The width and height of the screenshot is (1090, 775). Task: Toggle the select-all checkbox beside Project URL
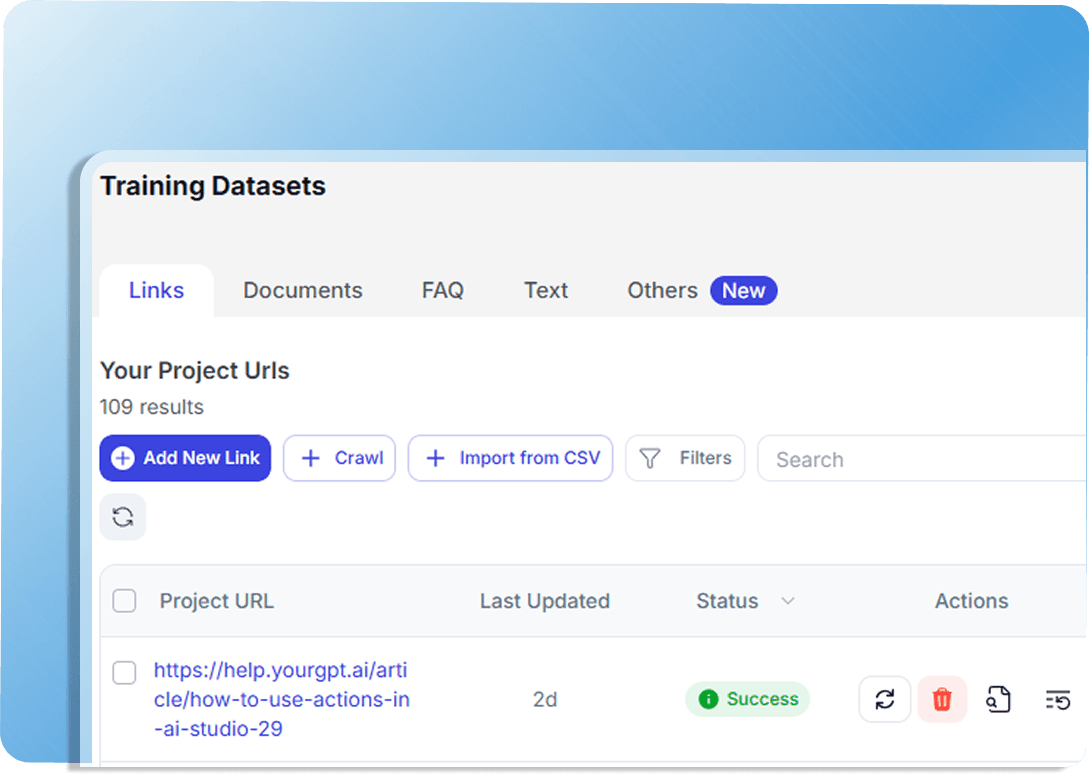[x=124, y=601]
